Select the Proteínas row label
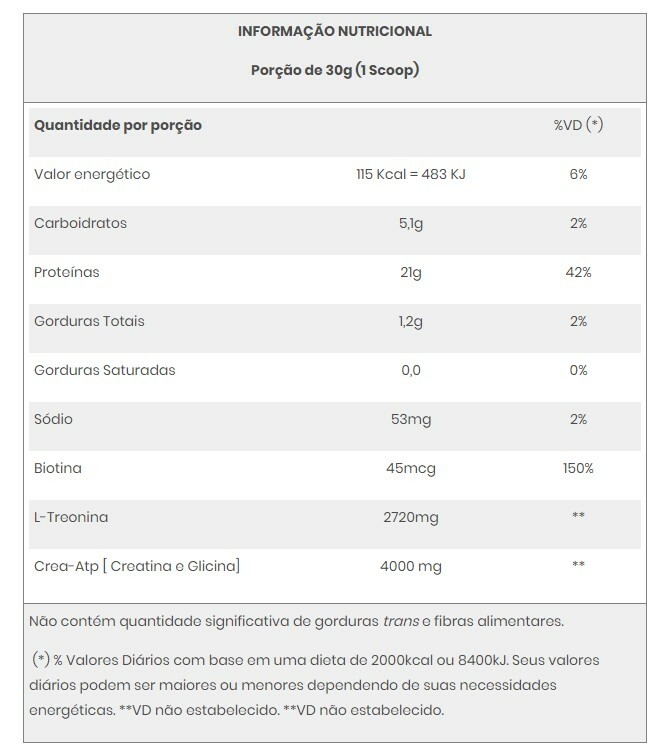Image resolution: width=651 pixels, height=747 pixels. coord(67,272)
